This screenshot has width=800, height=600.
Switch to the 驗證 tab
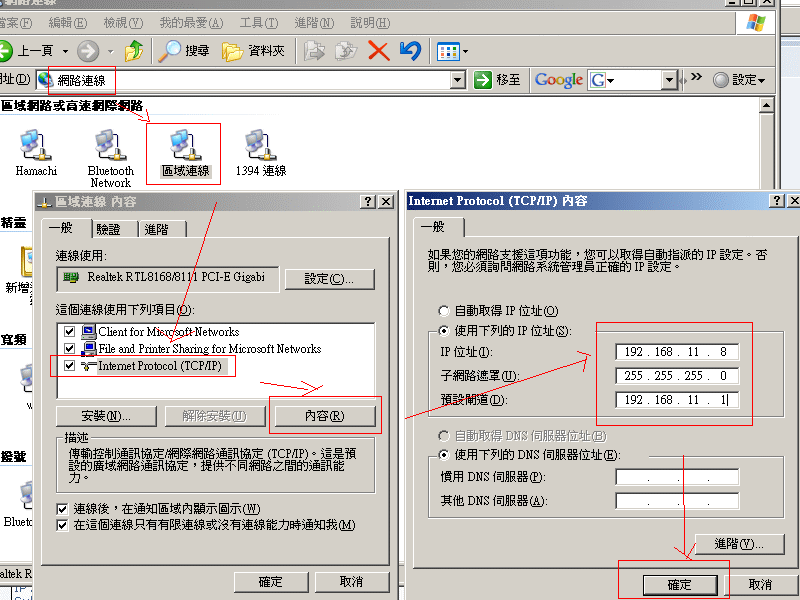pos(108,229)
